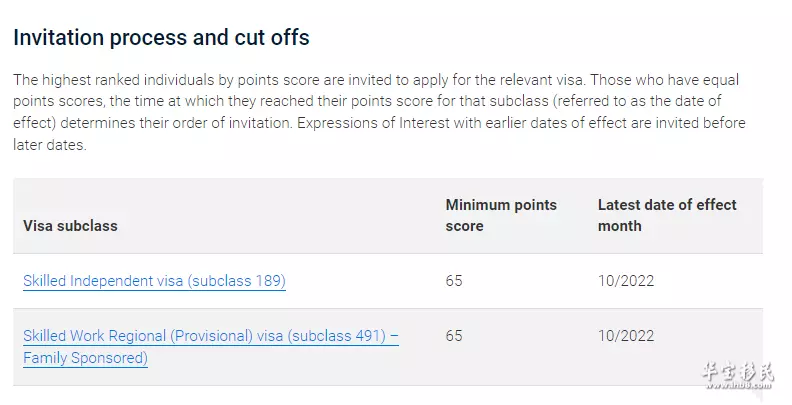Click the "Invitation process and cut offs" heading
The height and width of the screenshot is (405, 792).
click(161, 38)
